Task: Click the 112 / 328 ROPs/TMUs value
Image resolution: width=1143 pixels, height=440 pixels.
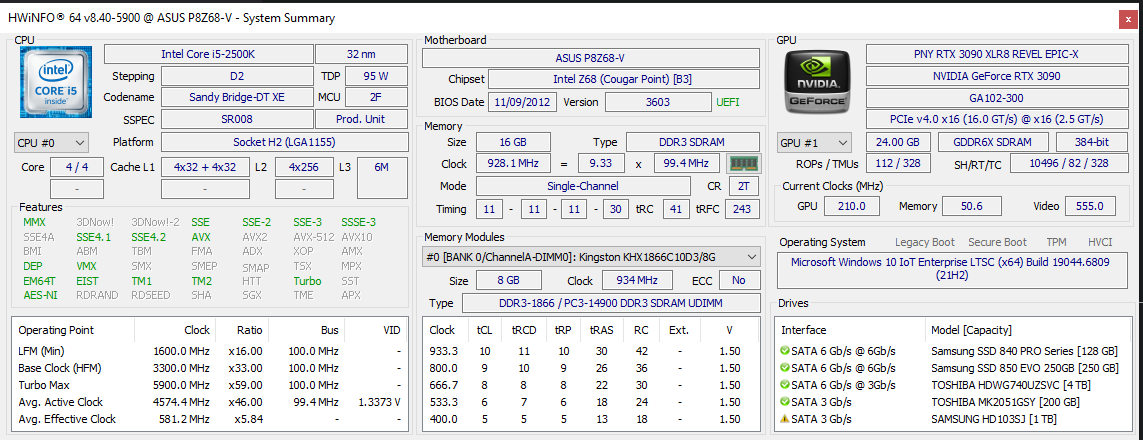Action: pos(897,164)
